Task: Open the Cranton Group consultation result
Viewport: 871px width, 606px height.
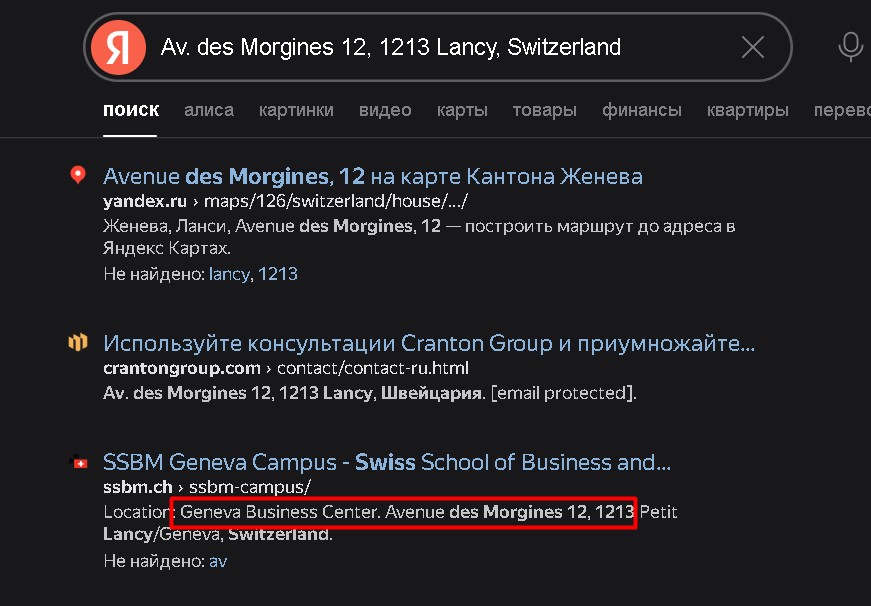Action: (427, 343)
